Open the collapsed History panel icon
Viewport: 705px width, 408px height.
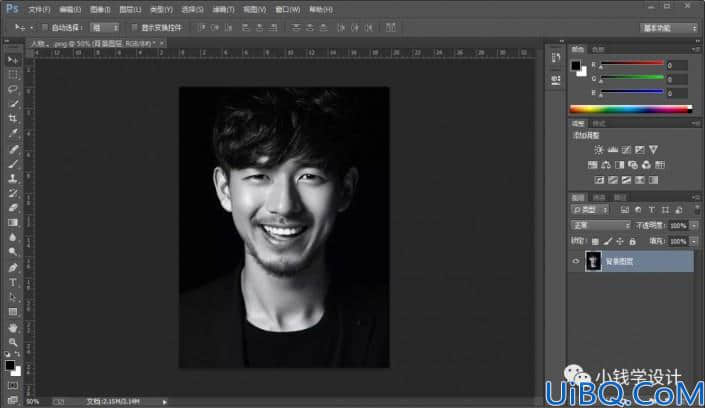click(556, 58)
